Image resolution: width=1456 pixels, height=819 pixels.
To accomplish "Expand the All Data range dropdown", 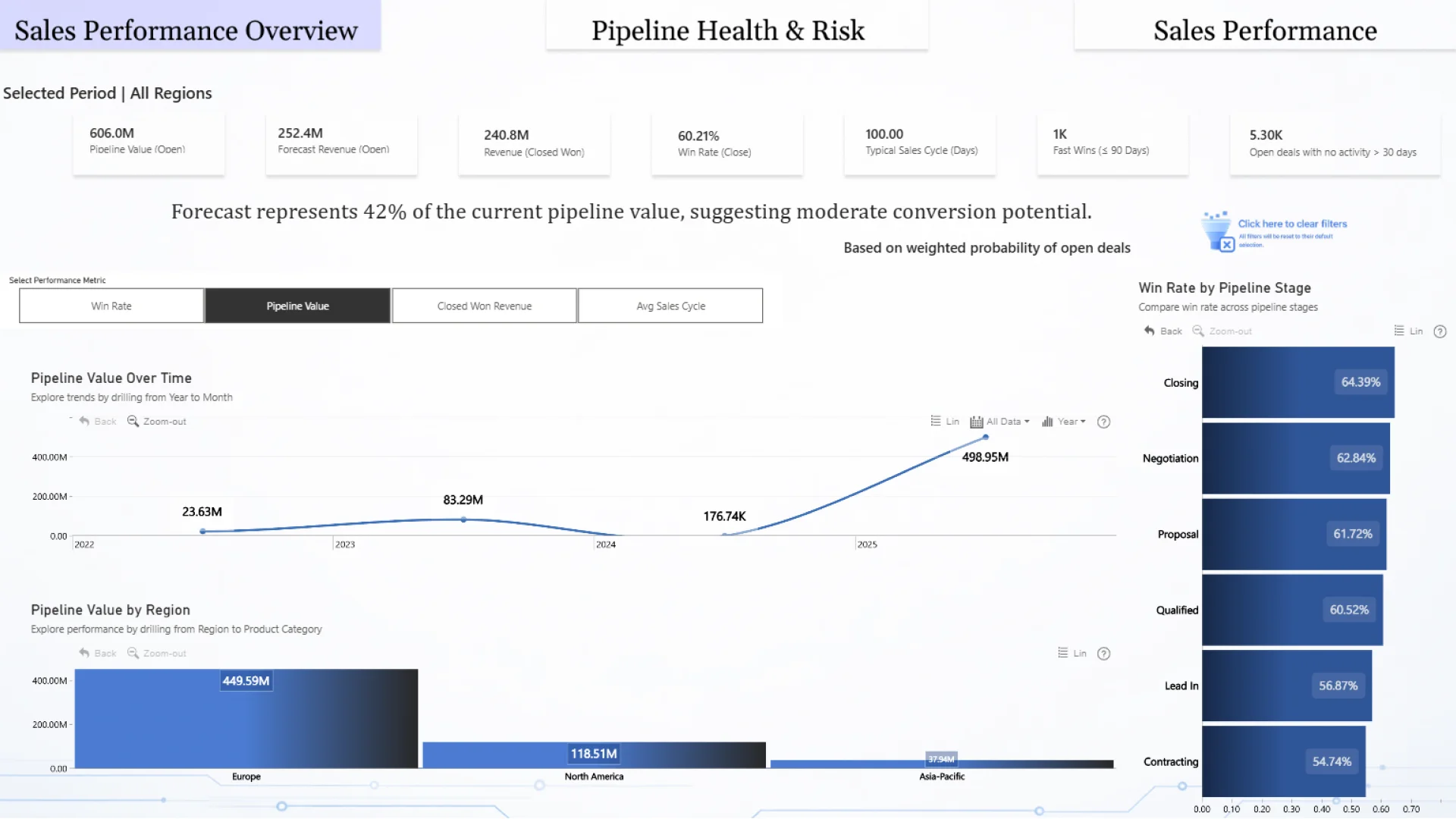I will point(1000,422).
